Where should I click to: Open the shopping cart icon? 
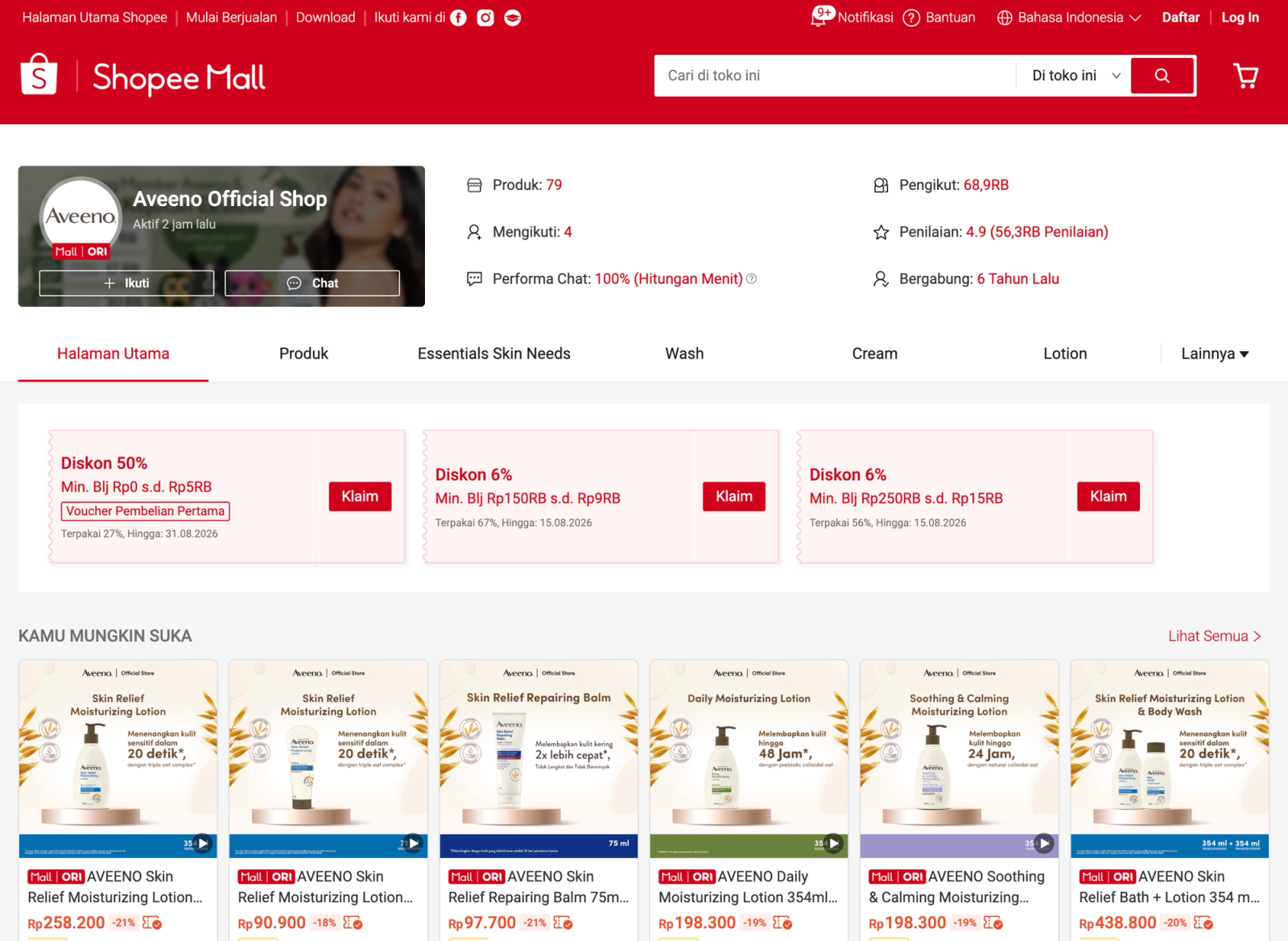pos(1246,76)
